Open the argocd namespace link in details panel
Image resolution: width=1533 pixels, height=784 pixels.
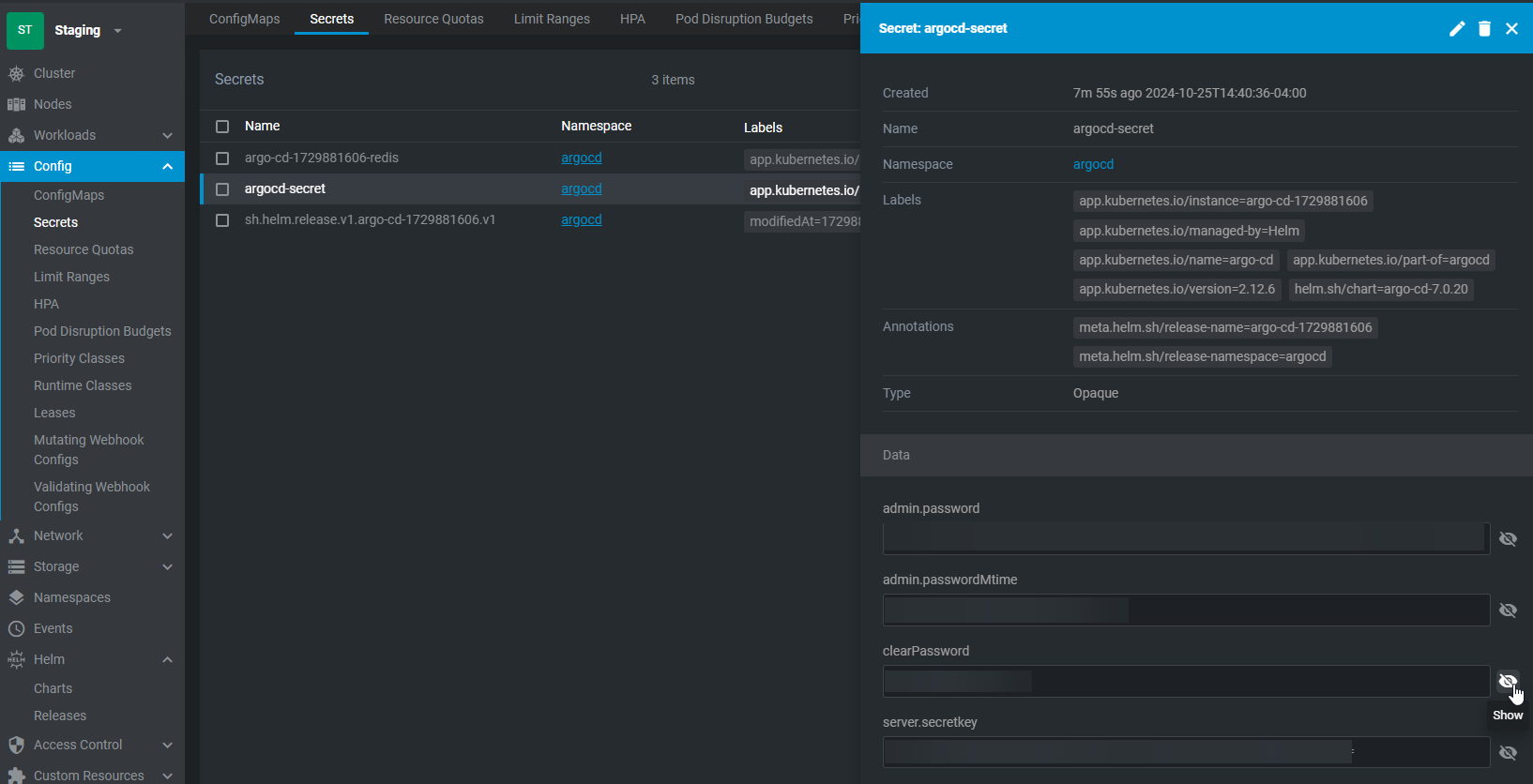[1093, 164]
